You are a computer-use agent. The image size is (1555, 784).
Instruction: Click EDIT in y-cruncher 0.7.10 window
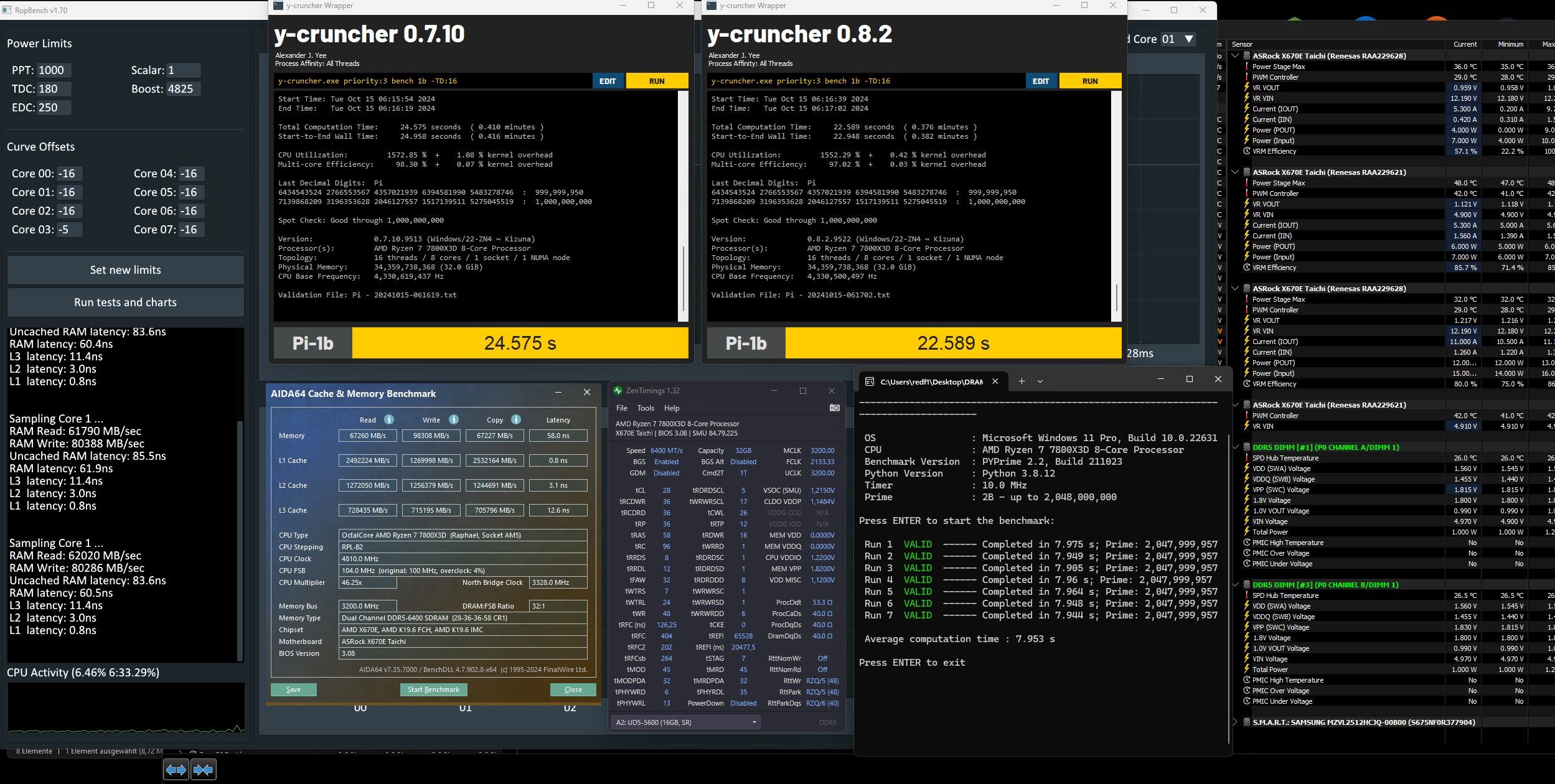tap(608, 81)
